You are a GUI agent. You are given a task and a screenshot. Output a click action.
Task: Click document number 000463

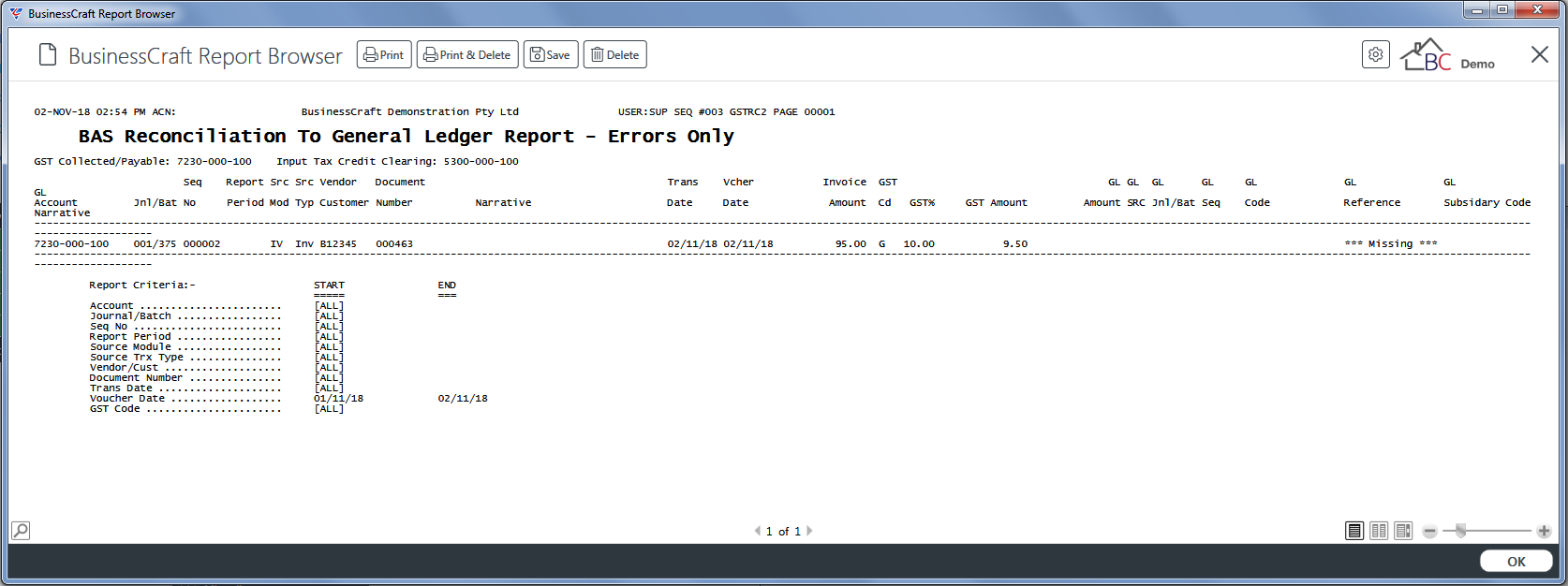[394, 244]
